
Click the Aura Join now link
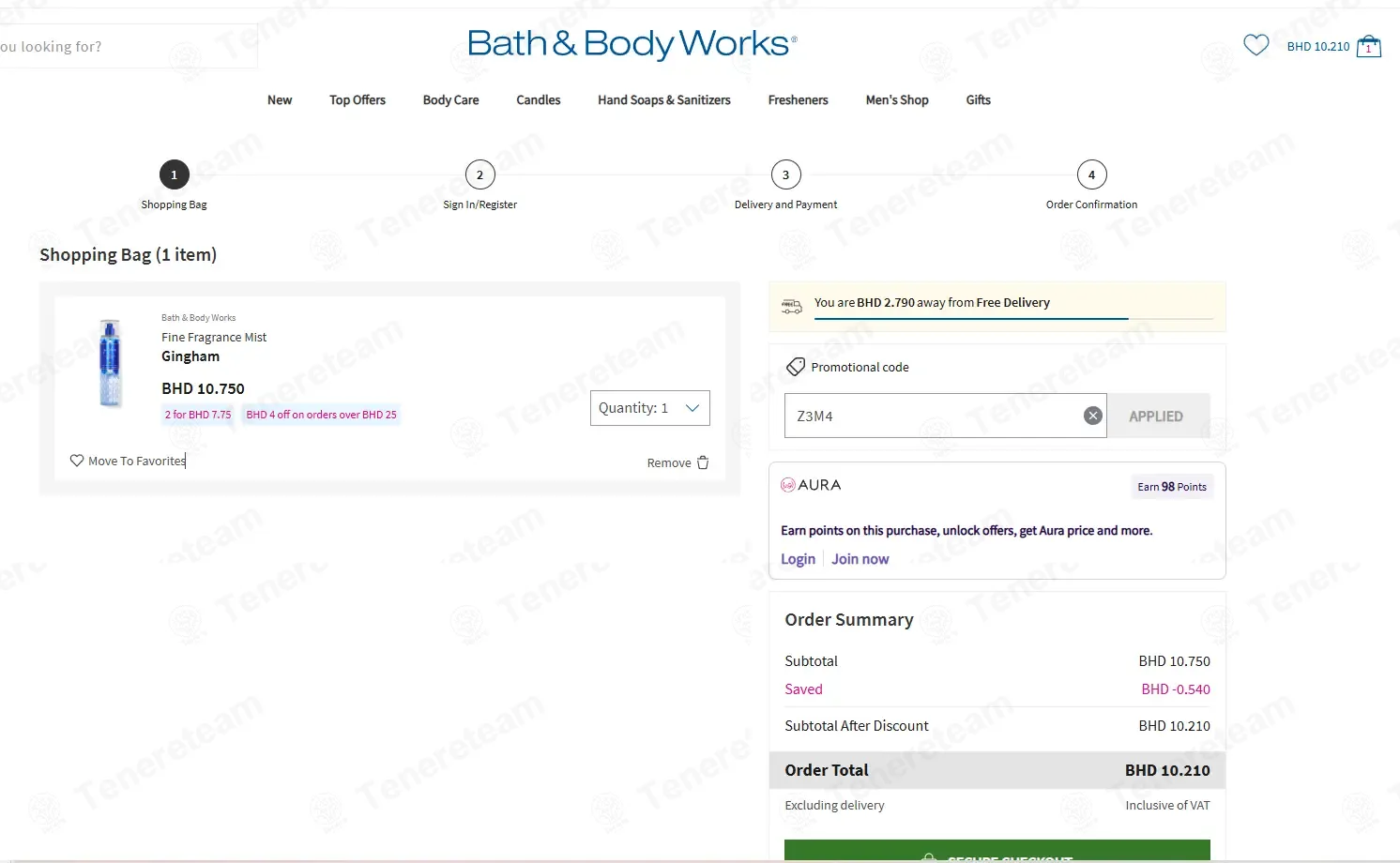point(860,559)
